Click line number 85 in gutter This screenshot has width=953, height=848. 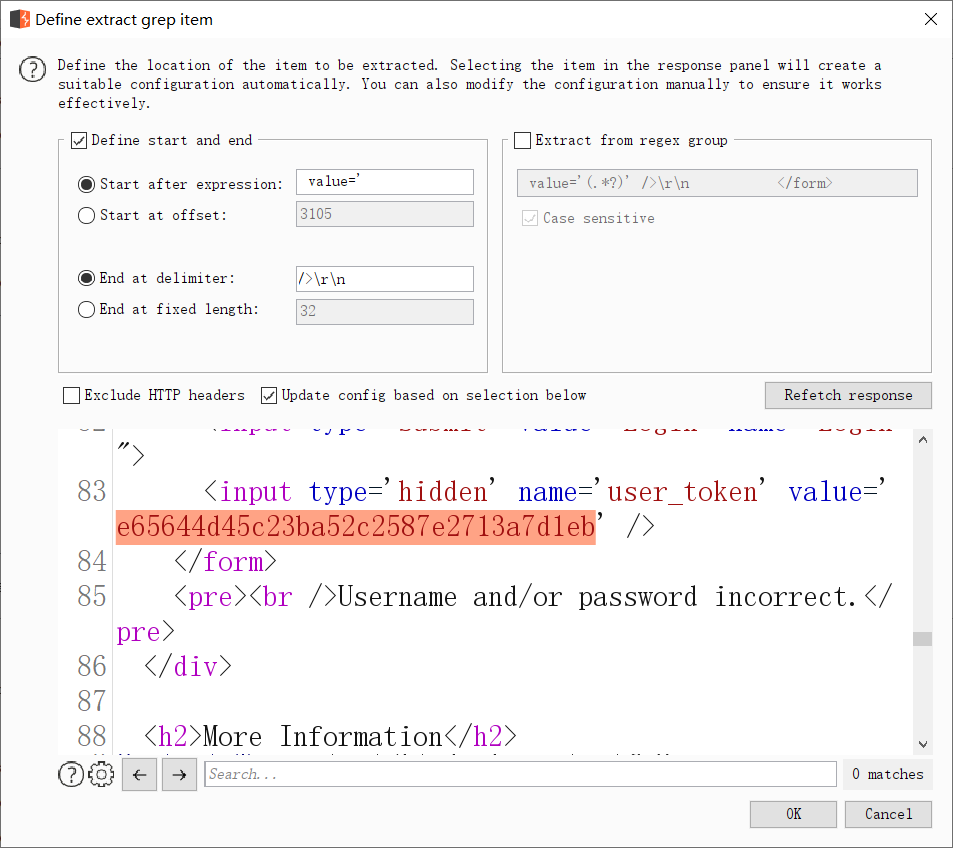click(92, 596)
